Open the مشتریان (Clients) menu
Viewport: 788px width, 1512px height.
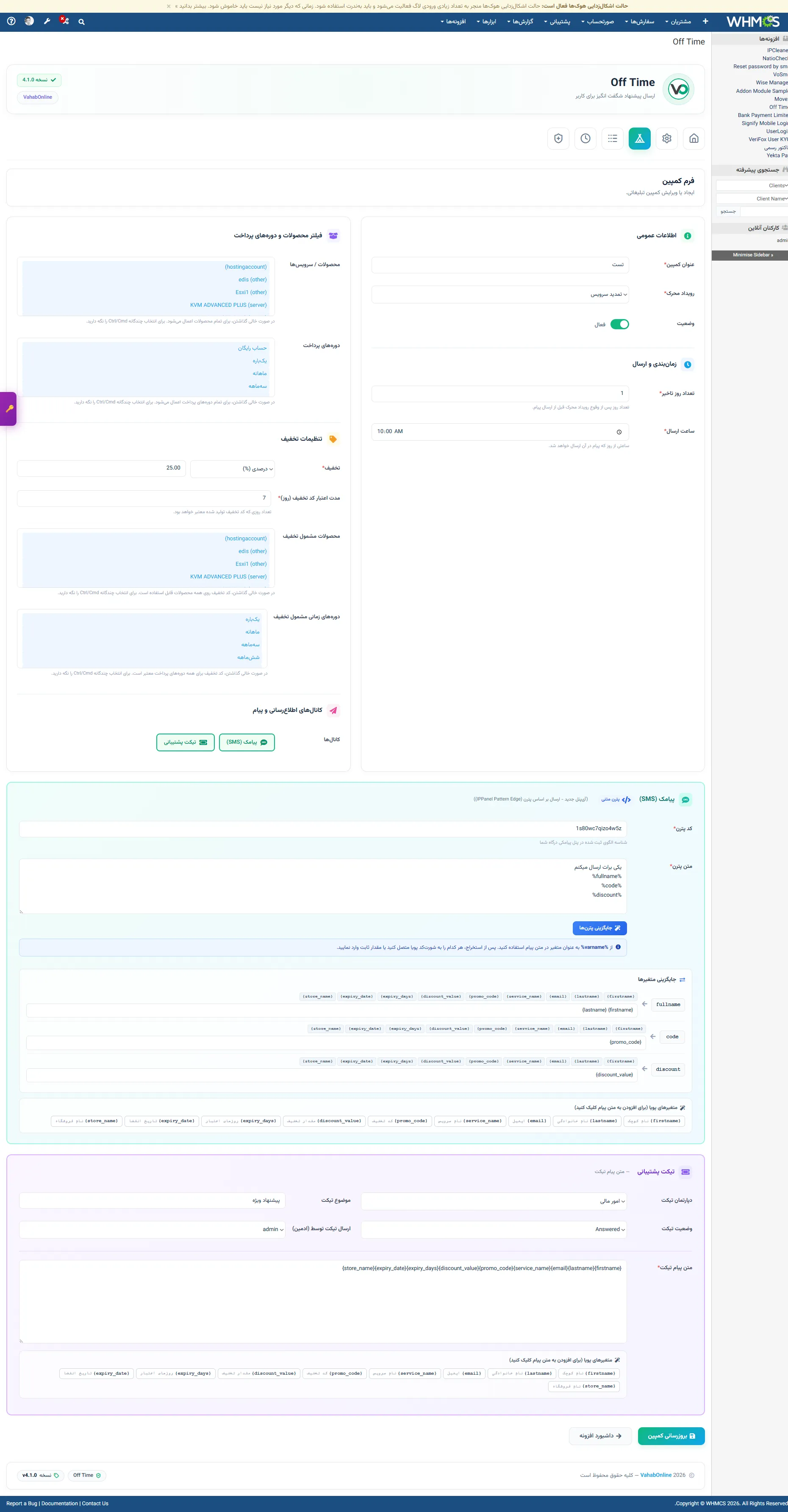click(x=678, y=22)
